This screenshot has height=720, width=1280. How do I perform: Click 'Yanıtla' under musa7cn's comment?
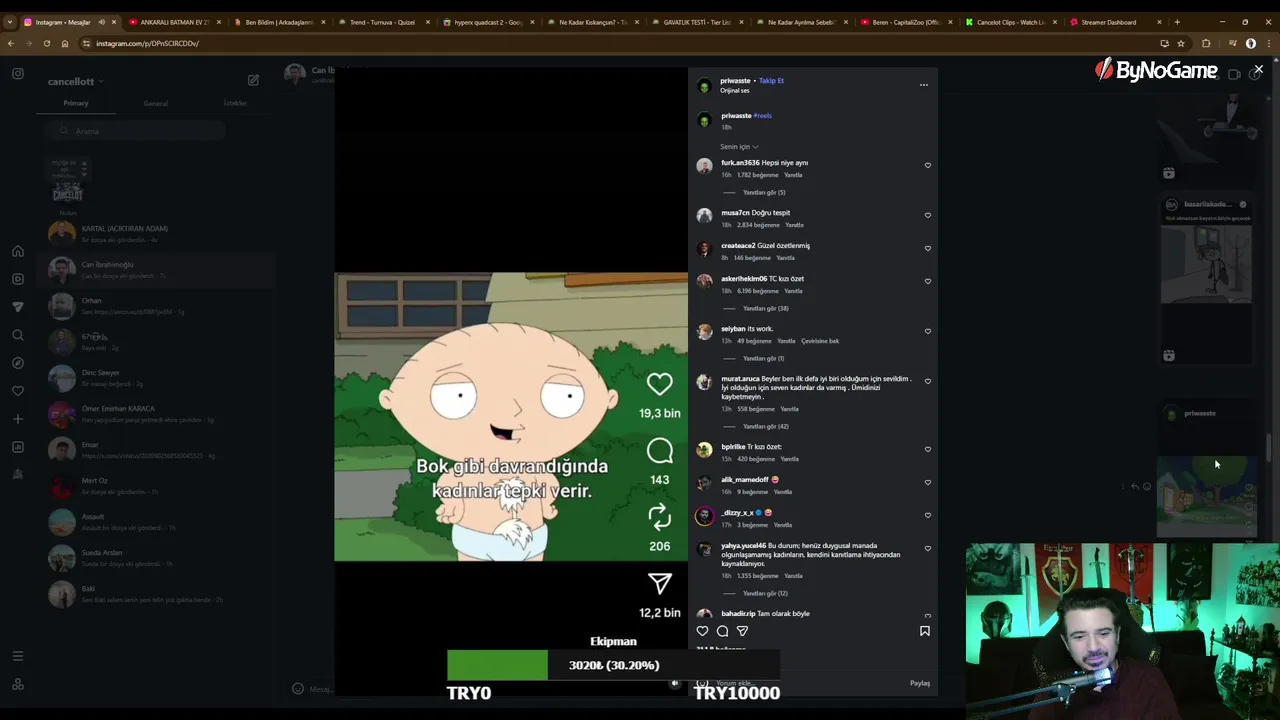pyautogui.click(x=794, y=225)
